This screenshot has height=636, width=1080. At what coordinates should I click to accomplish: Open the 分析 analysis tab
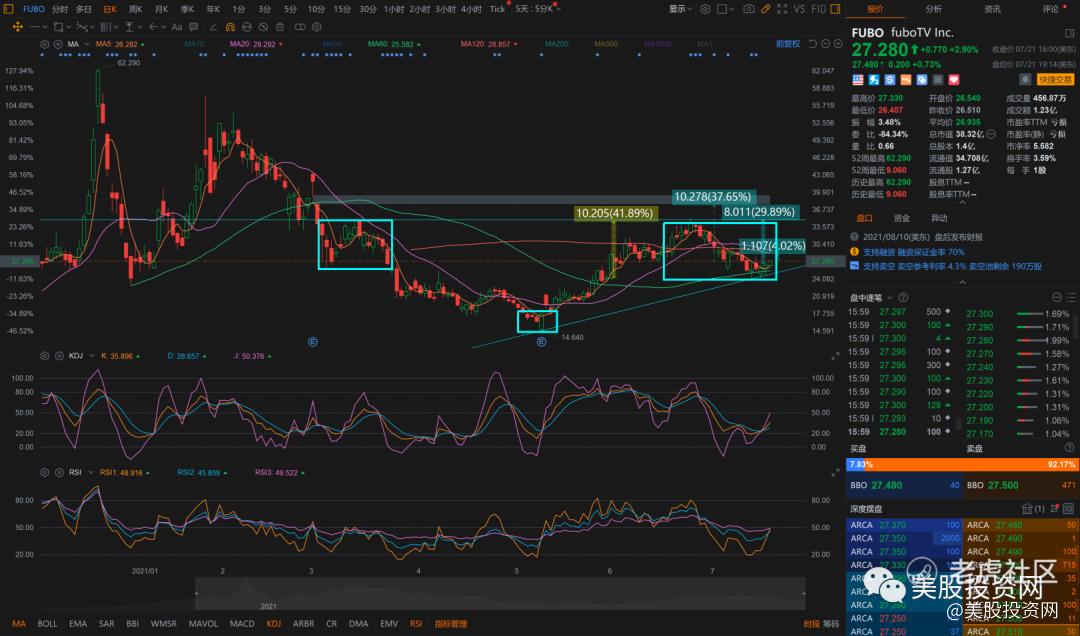coord(933,9)
